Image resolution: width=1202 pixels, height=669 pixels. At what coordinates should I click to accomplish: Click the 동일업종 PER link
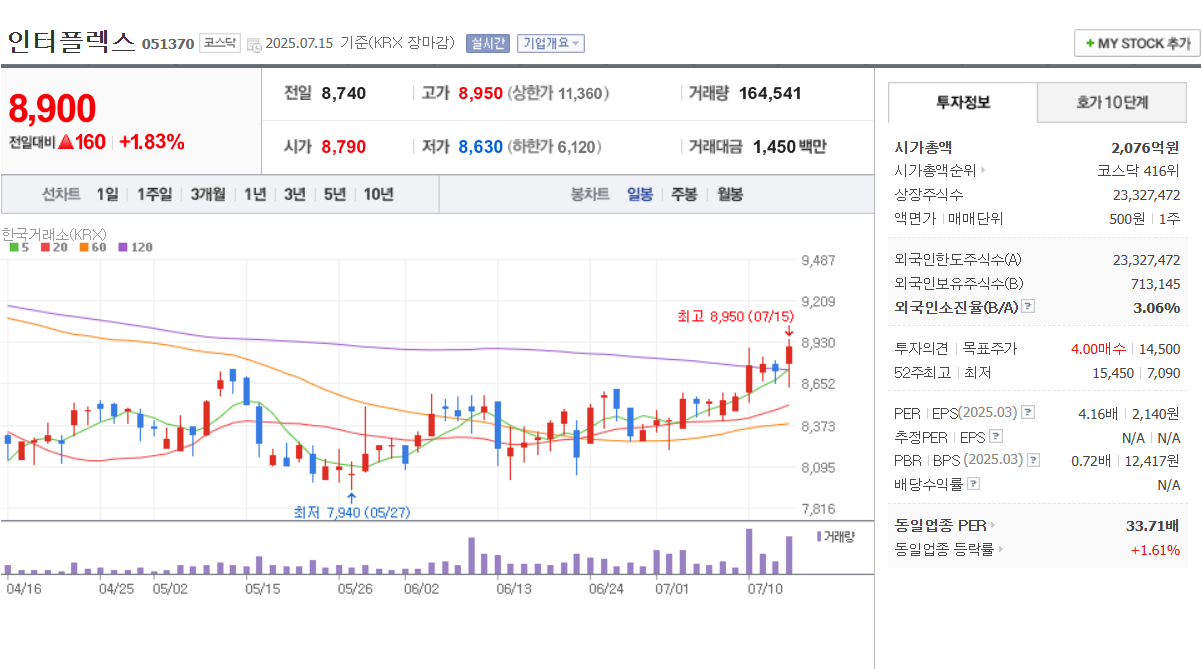pyautogui.click(x=940, y=526)
